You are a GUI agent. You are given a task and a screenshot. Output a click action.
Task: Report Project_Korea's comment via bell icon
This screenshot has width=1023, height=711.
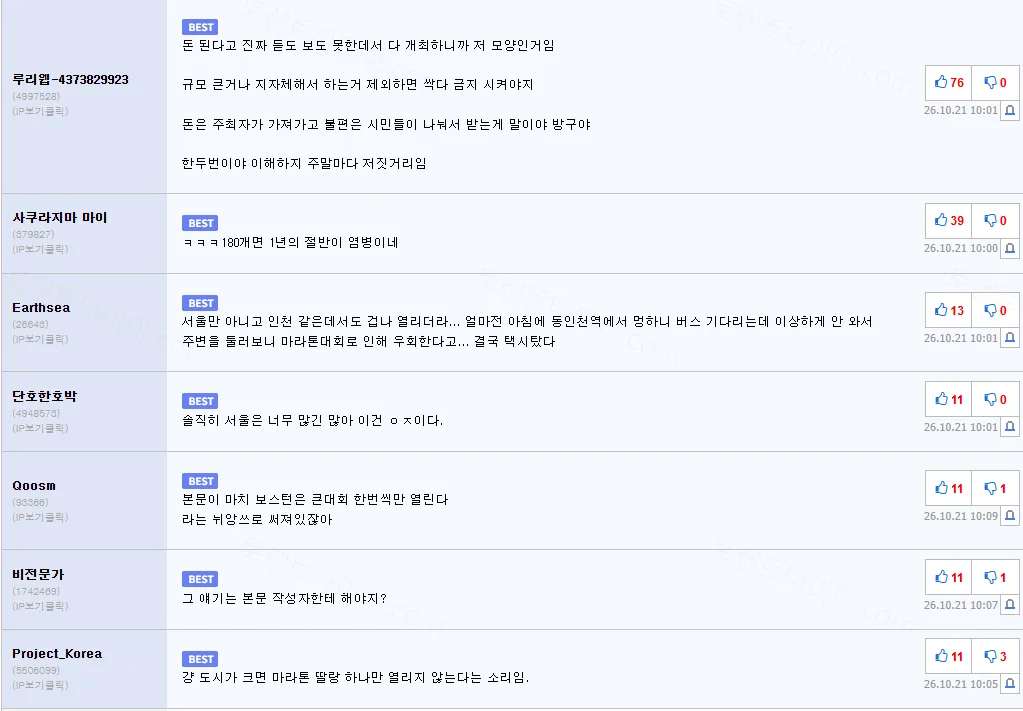pos(1009,684)
